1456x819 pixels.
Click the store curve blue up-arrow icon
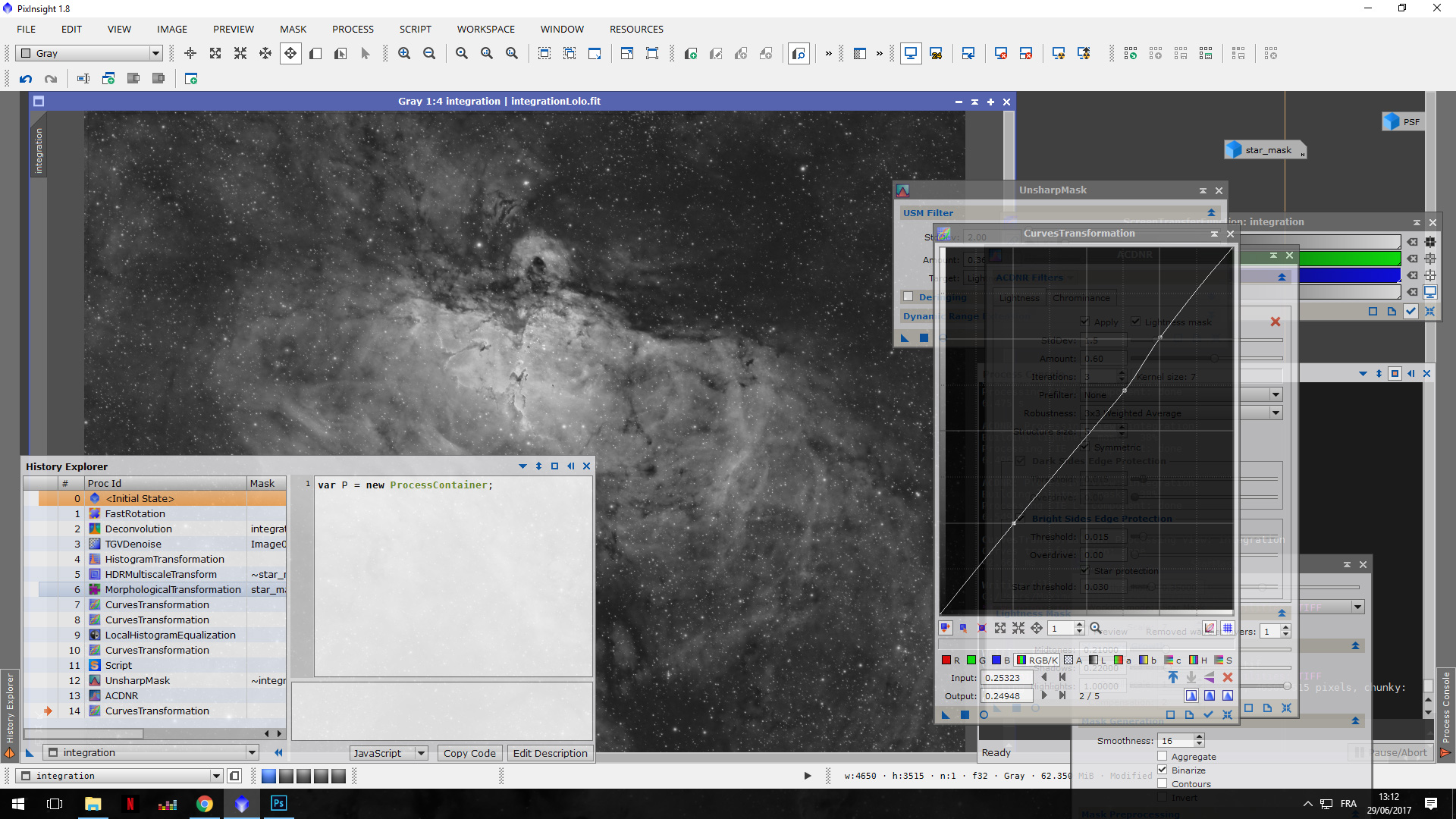point(1173,677)
